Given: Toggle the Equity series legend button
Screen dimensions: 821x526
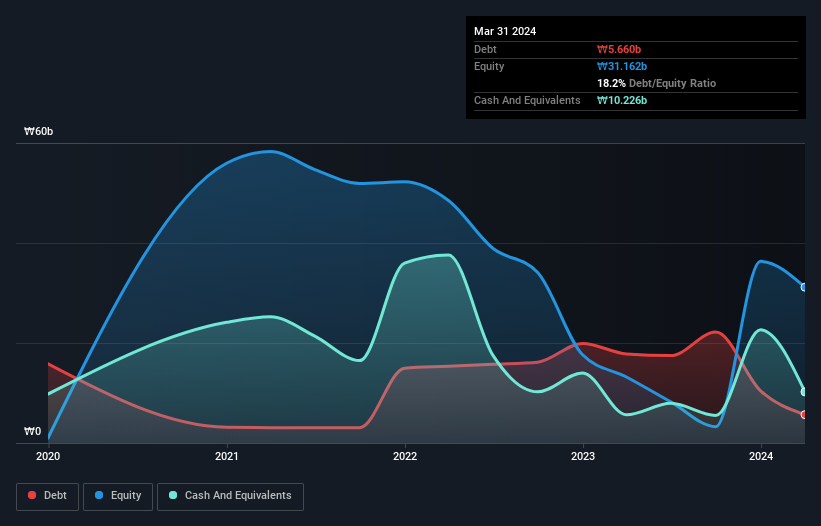Looking at the screenshot, I should coord(118,496).
